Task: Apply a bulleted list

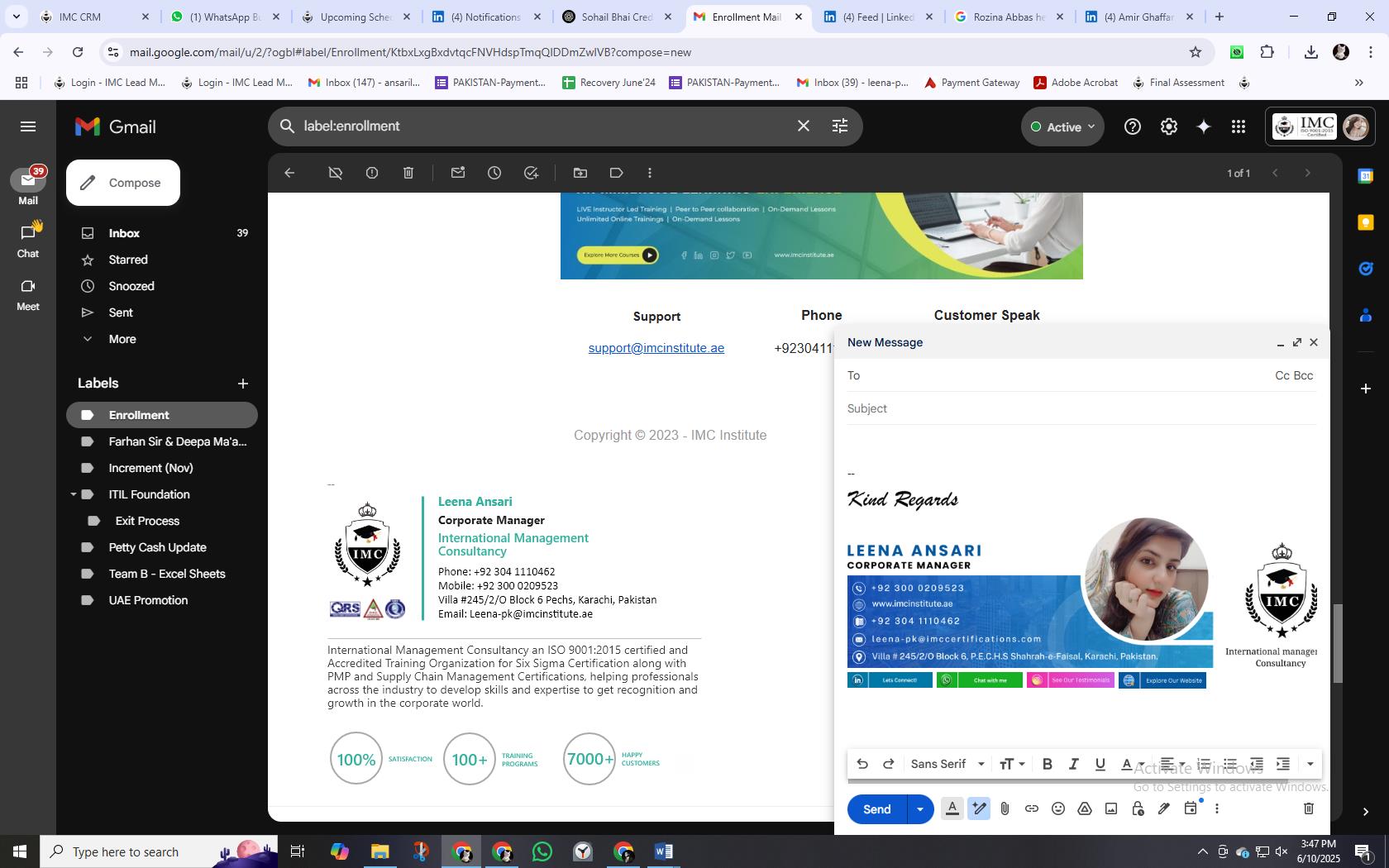Action: [x=1230, y=764]
